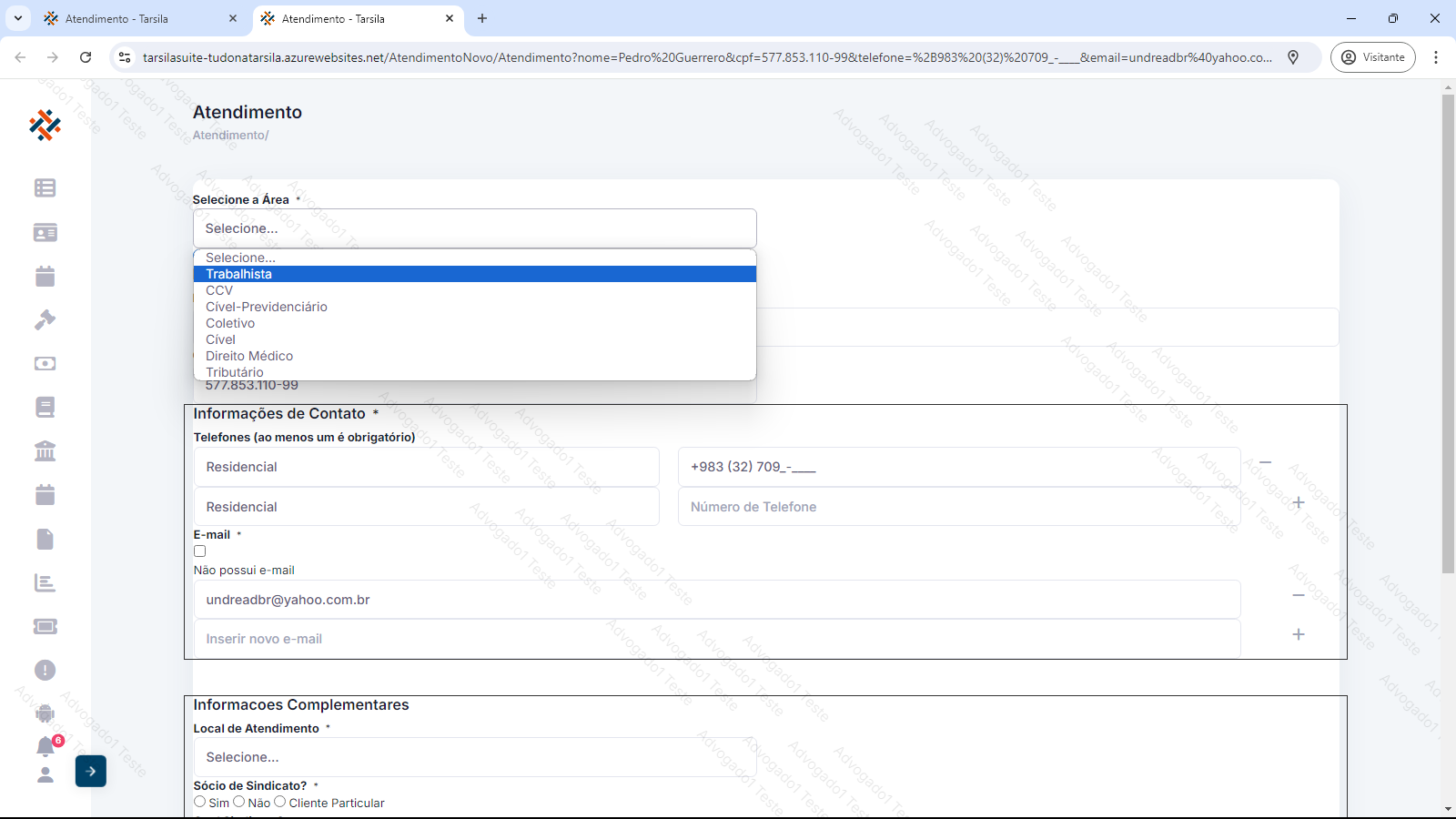Select 'Sim' for Sócio de Sindicato
This screenshot has width=1456, height=819.
[200, 802]
